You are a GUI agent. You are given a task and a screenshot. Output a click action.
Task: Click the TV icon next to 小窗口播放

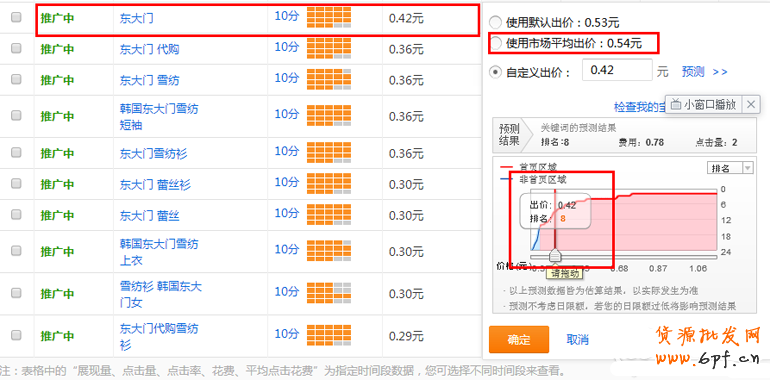point(676,104)
